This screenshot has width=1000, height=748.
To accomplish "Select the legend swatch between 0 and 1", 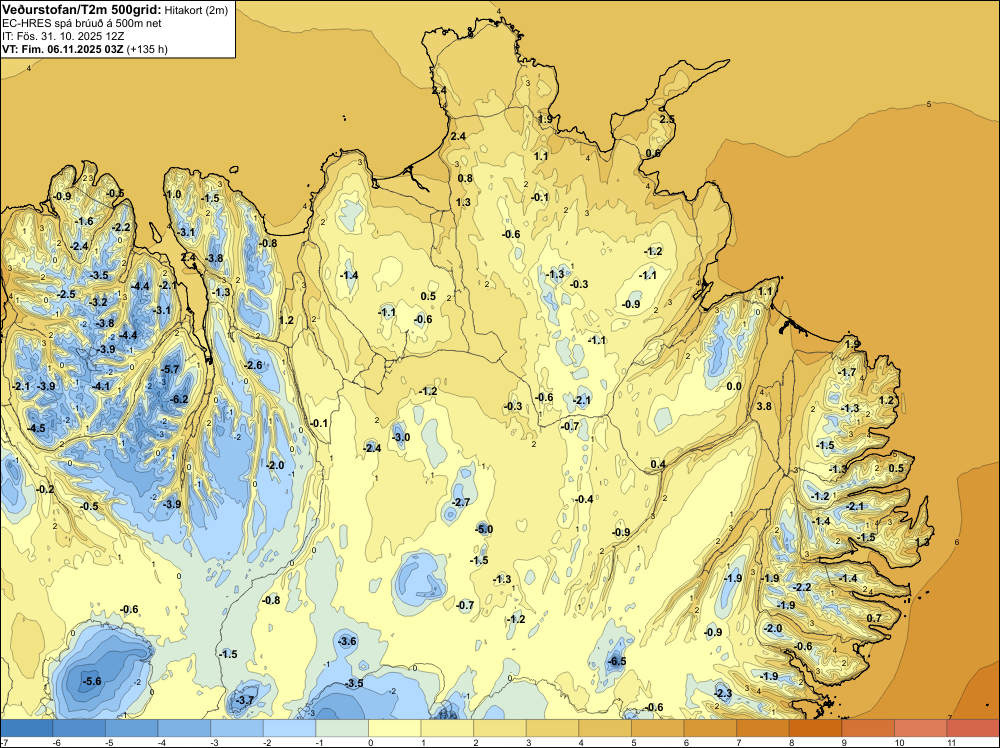I will point(395,728).
